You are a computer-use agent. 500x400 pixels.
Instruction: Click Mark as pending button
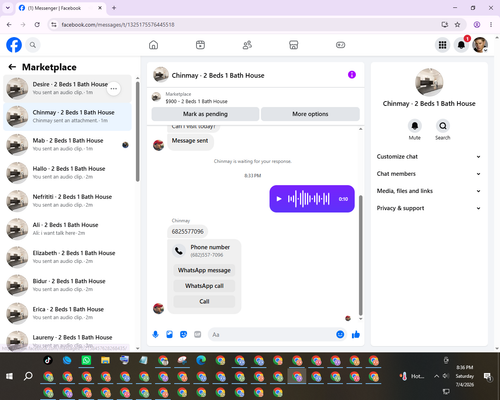205,114
